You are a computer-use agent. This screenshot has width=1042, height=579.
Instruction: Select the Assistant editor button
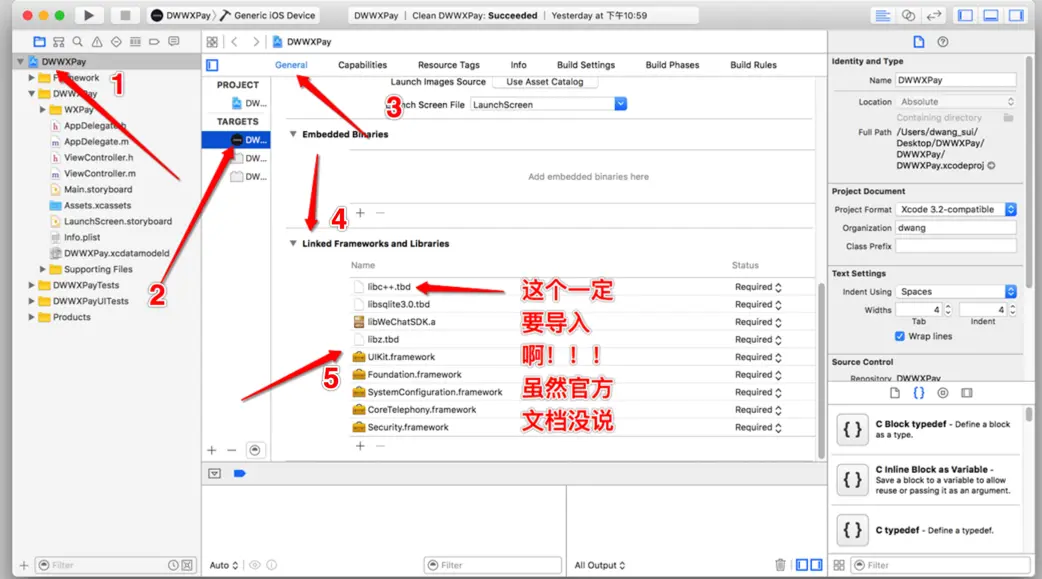coord(908,15)
